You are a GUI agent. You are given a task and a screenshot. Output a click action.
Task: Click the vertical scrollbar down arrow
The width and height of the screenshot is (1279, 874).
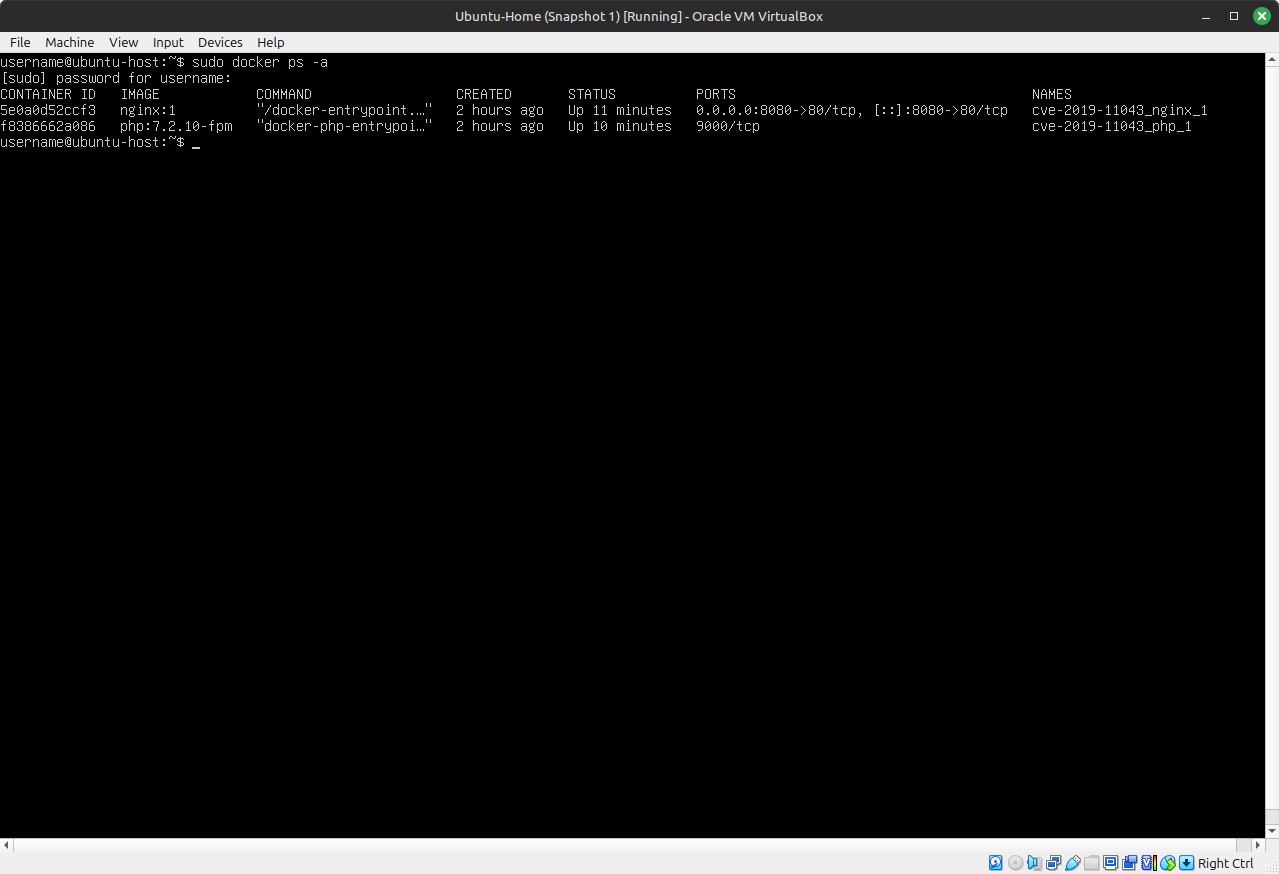[1272, 831]
